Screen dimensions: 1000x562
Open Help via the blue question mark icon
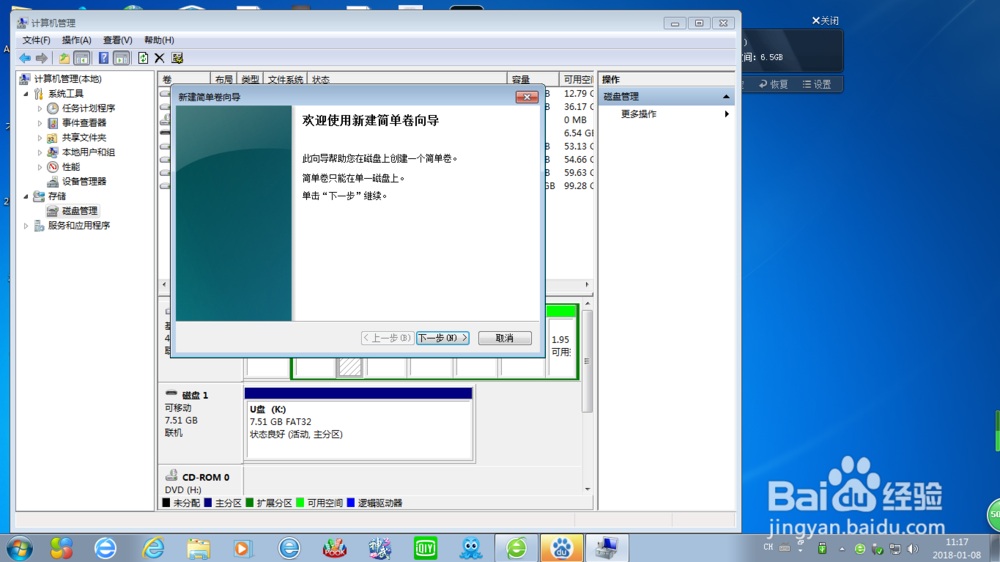pyautogui.click(x=103, y=58)
